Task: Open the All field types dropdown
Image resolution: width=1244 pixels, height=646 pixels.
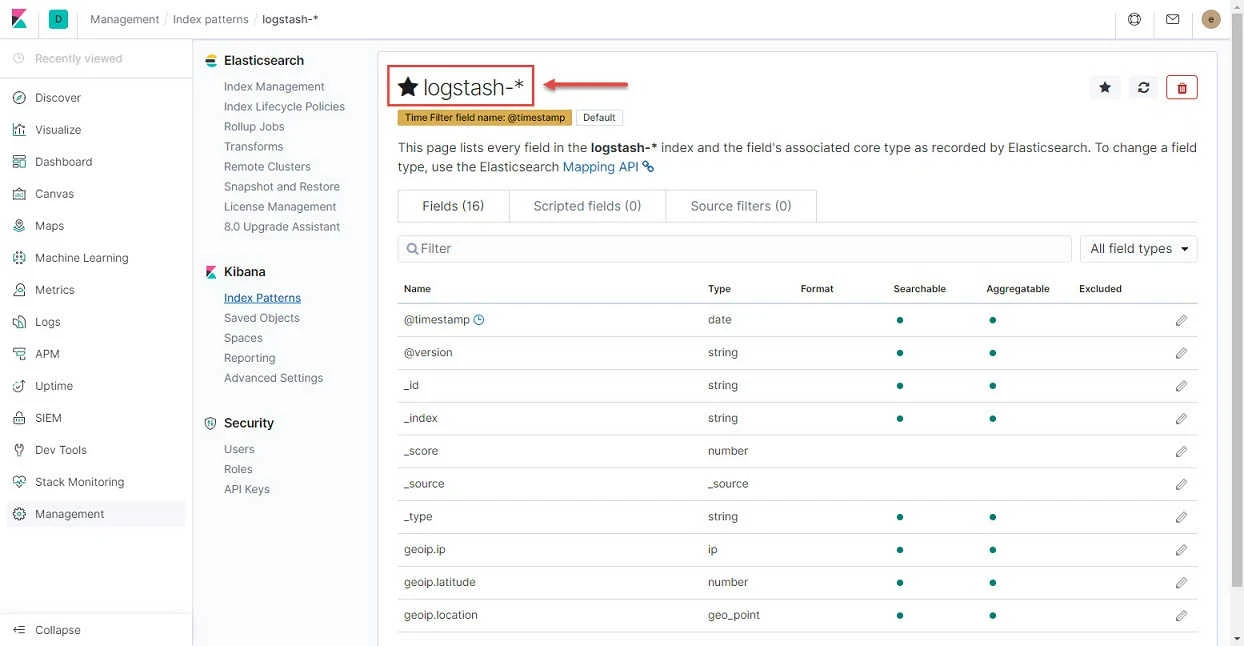Action: 1138,248
